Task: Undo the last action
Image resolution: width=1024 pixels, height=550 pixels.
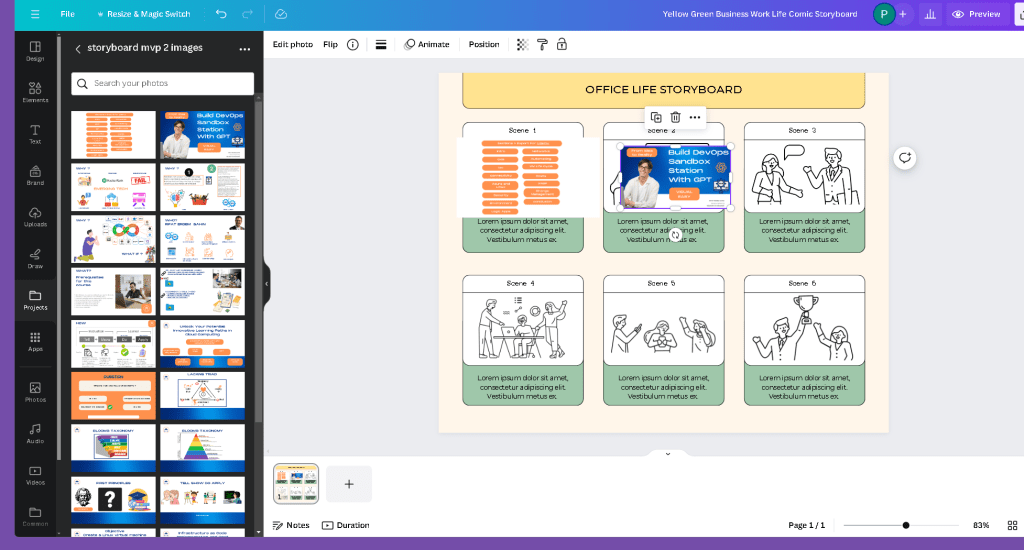Action: [x=221, y=14]
